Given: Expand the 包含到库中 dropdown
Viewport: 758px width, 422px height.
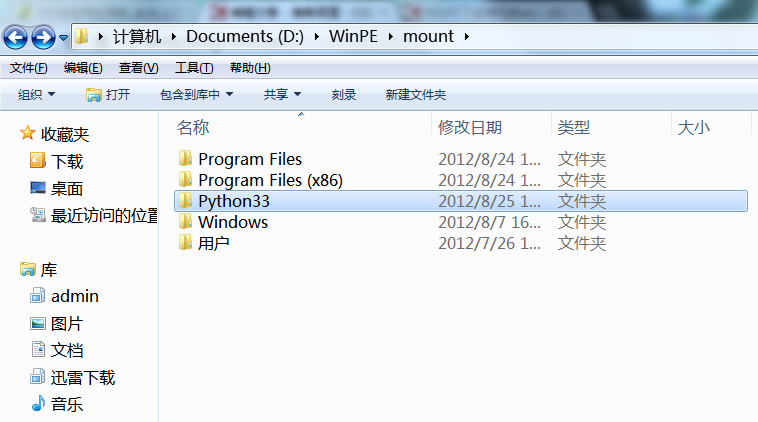Looking at the screenshot, I should click(196, 95).
